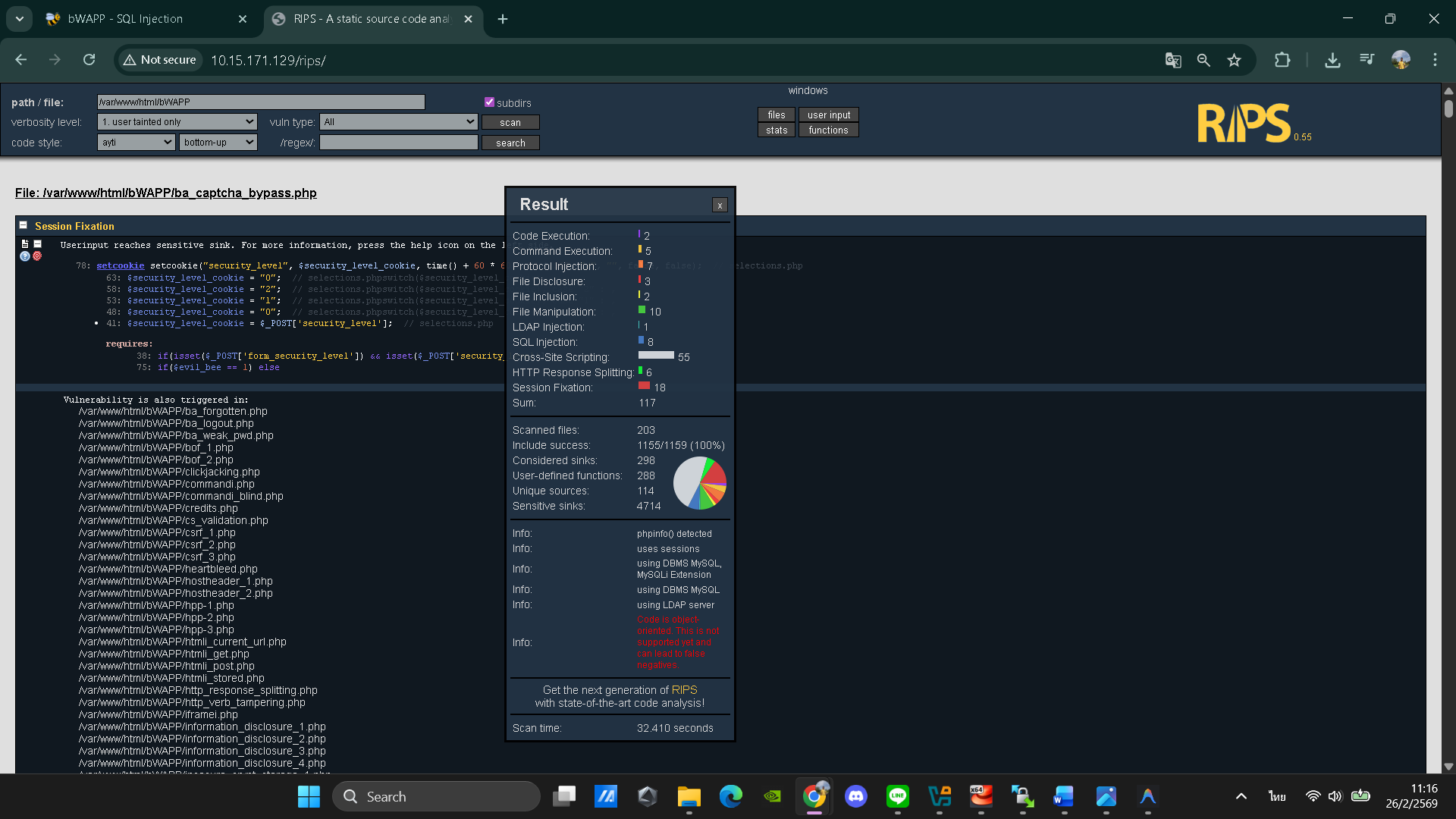Open the bottom-up code order dropdown
1456x819 pixels.
point(218,143)
